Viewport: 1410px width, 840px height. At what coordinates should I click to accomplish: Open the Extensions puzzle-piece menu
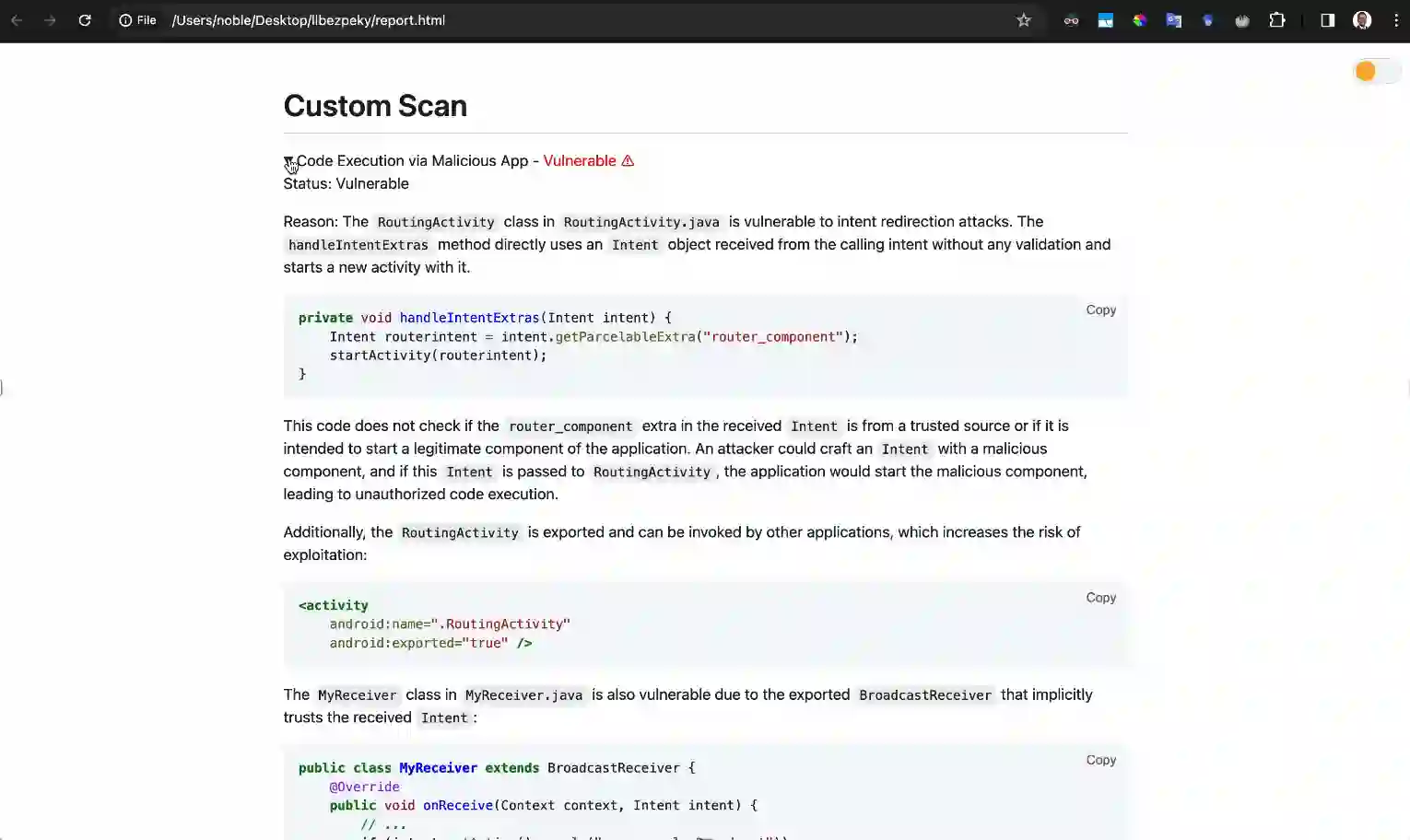click(x=1276, y=20)
